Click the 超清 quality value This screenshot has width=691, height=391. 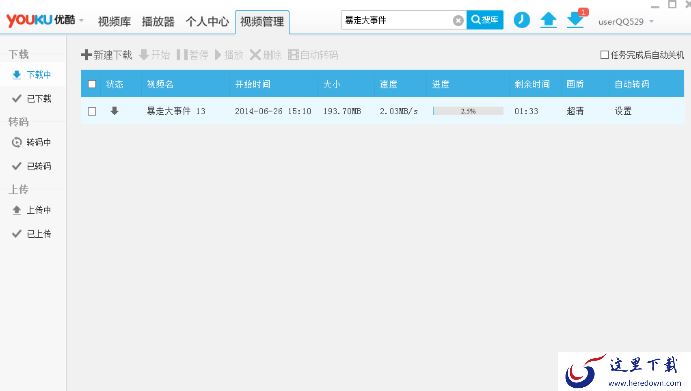coord(575,111)
